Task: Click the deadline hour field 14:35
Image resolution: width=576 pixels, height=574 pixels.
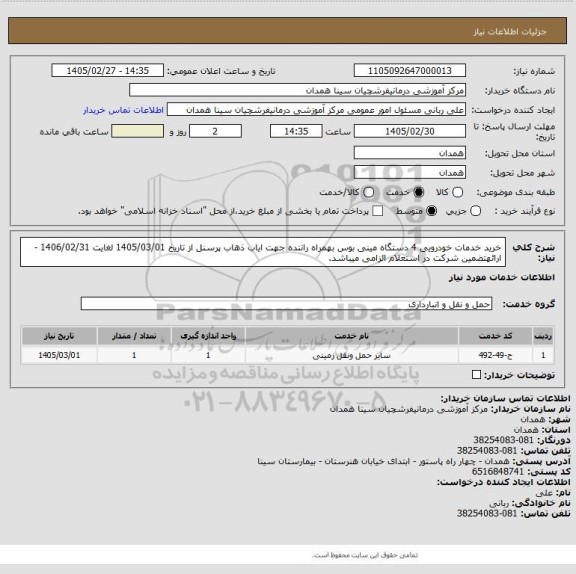Action: [296, 131]
